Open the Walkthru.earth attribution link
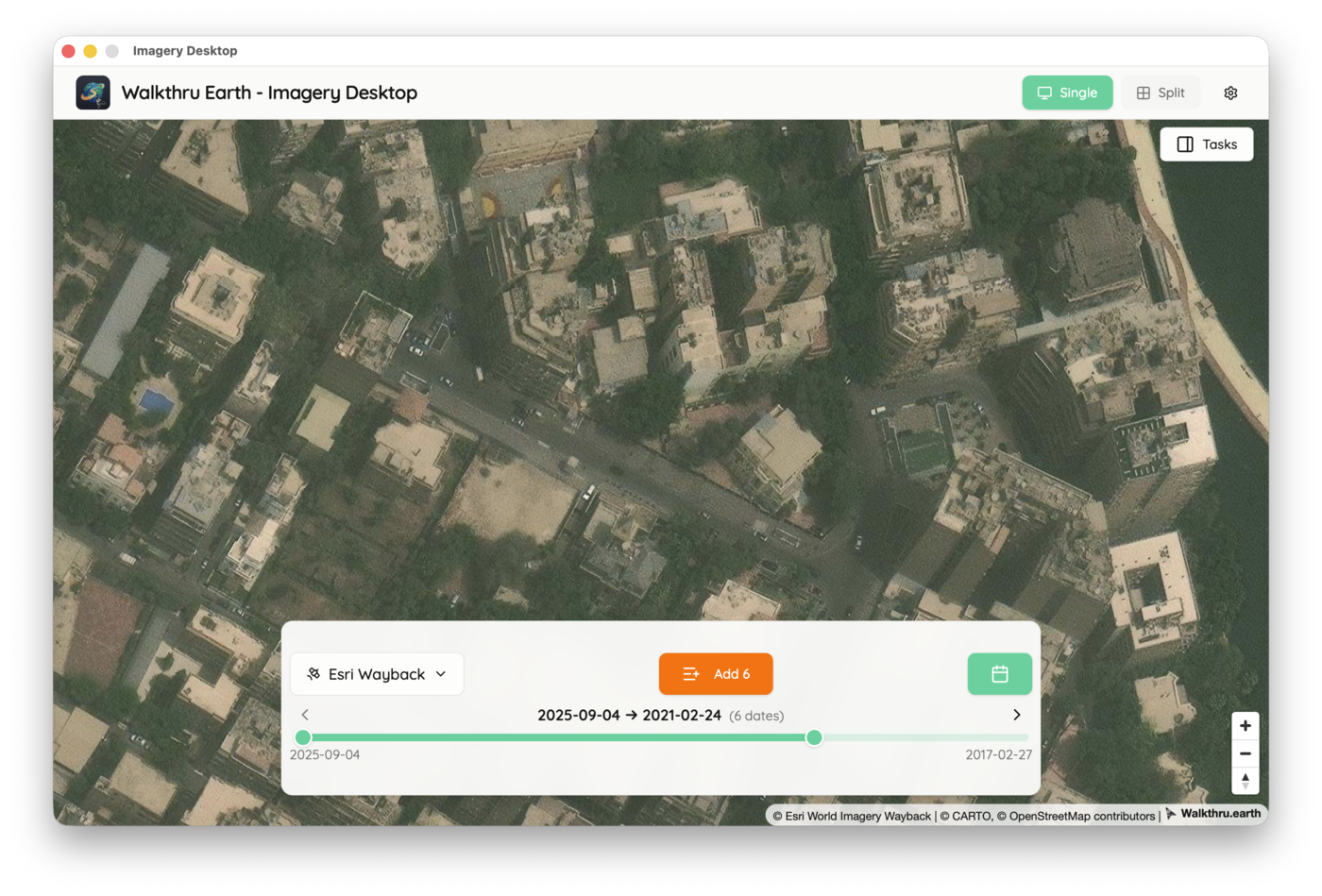This screenshot has width=1322, height=896. (x=1219, y=814)
